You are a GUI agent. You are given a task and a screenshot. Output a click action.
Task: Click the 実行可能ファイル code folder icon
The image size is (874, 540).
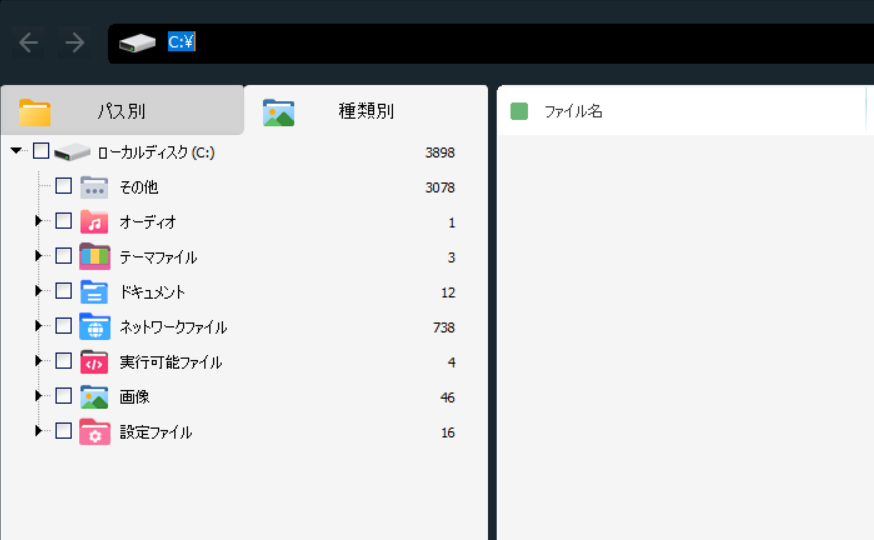94,362
